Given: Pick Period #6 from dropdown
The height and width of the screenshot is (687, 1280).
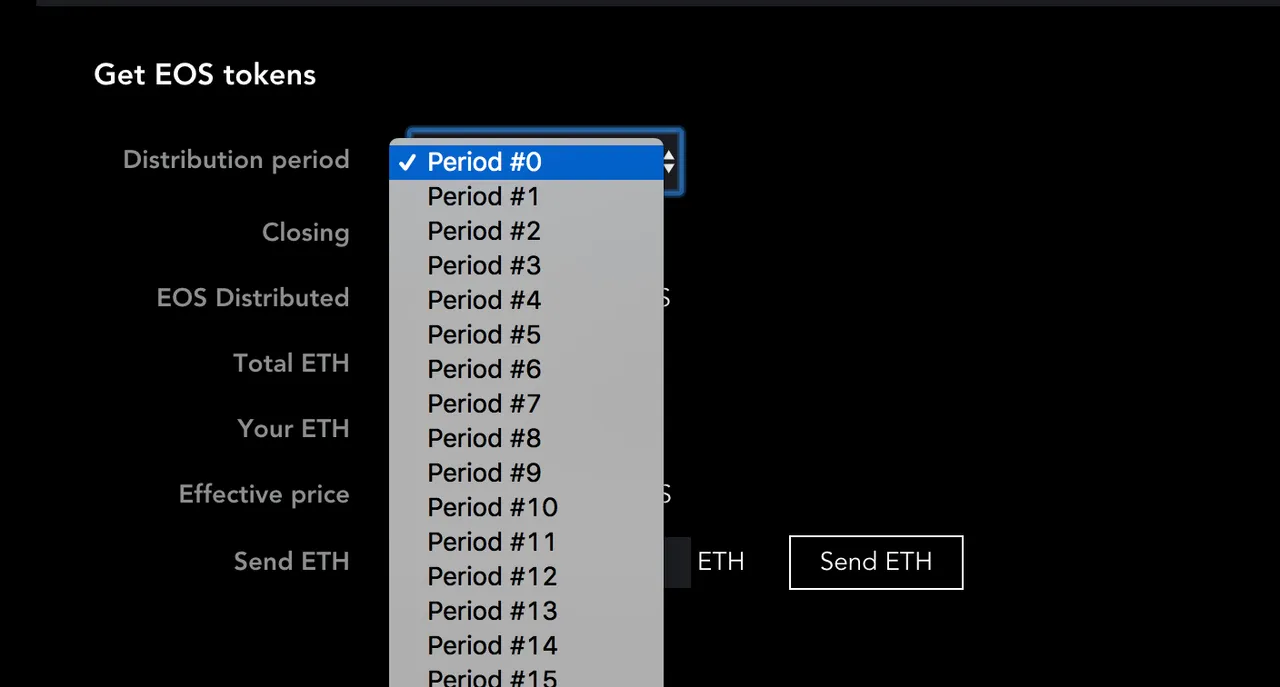Looking at the screenshot, I should tap(484, 369).
